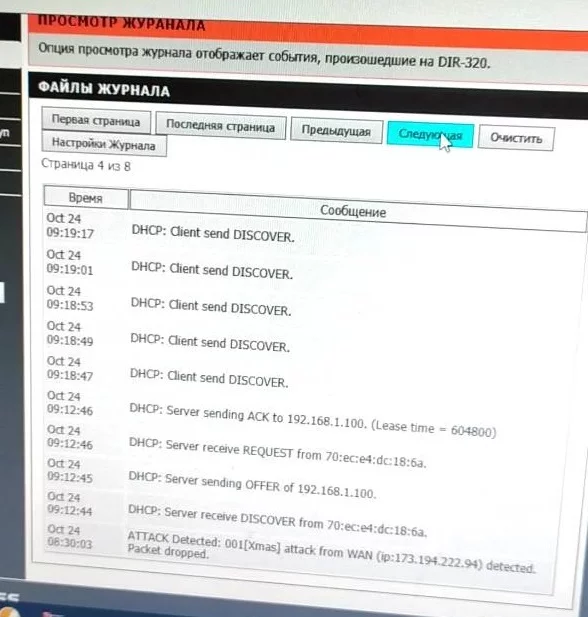Select the "Время" column header
This screenshot has height=617, width=588.
[x=86, y=198]
